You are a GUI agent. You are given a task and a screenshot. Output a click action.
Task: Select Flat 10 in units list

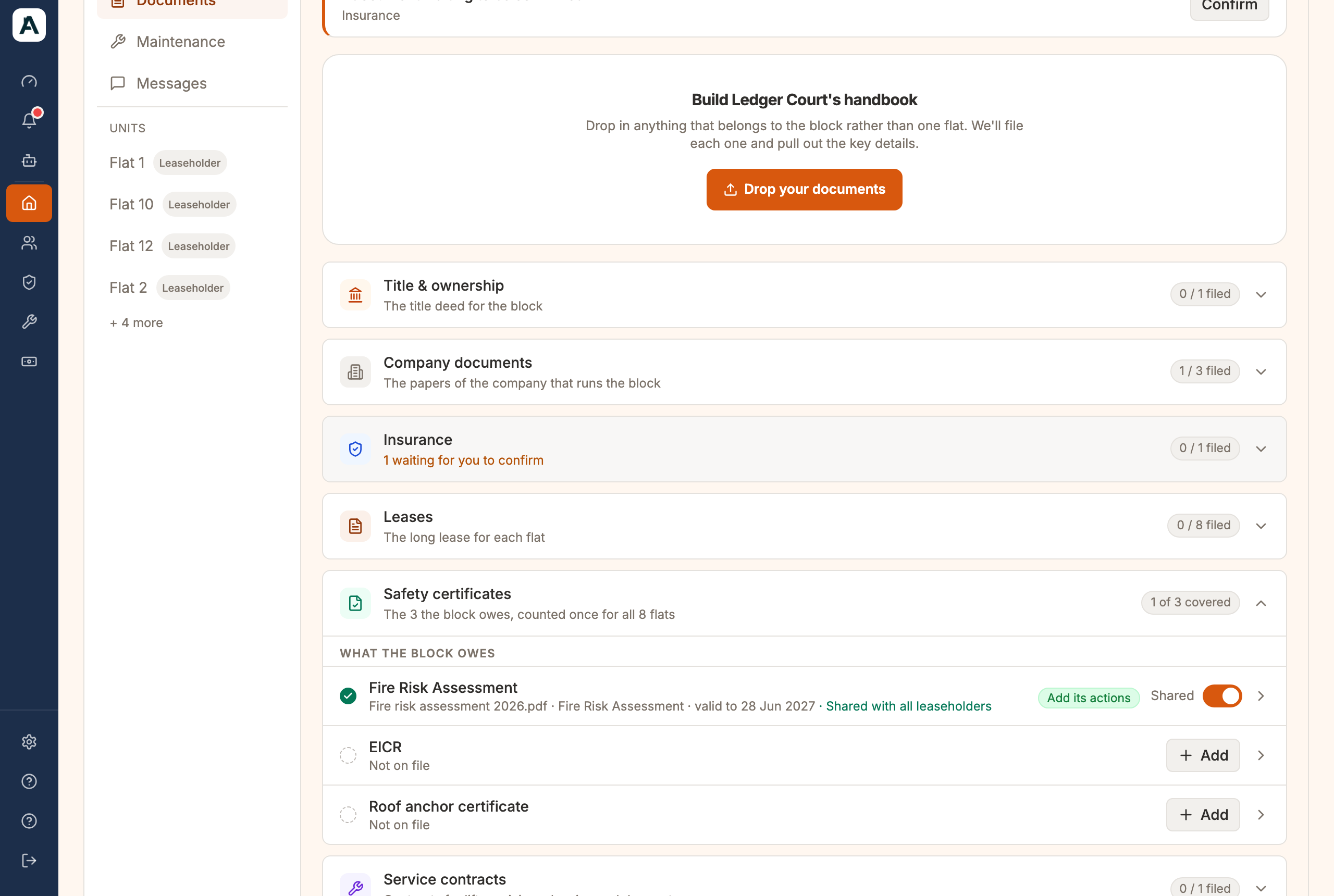[x=131, y=205]
